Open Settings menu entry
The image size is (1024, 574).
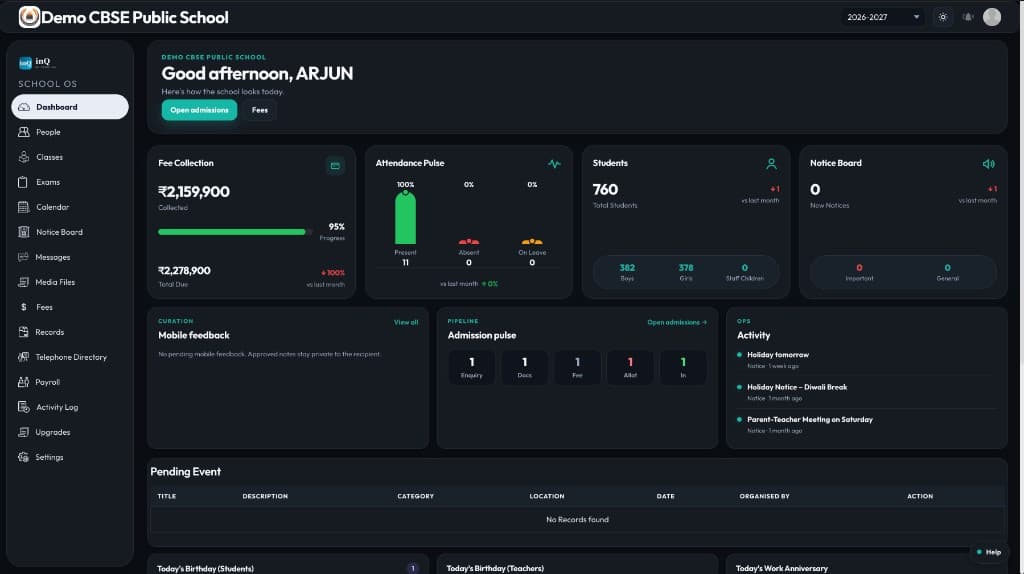click(70, 457)
